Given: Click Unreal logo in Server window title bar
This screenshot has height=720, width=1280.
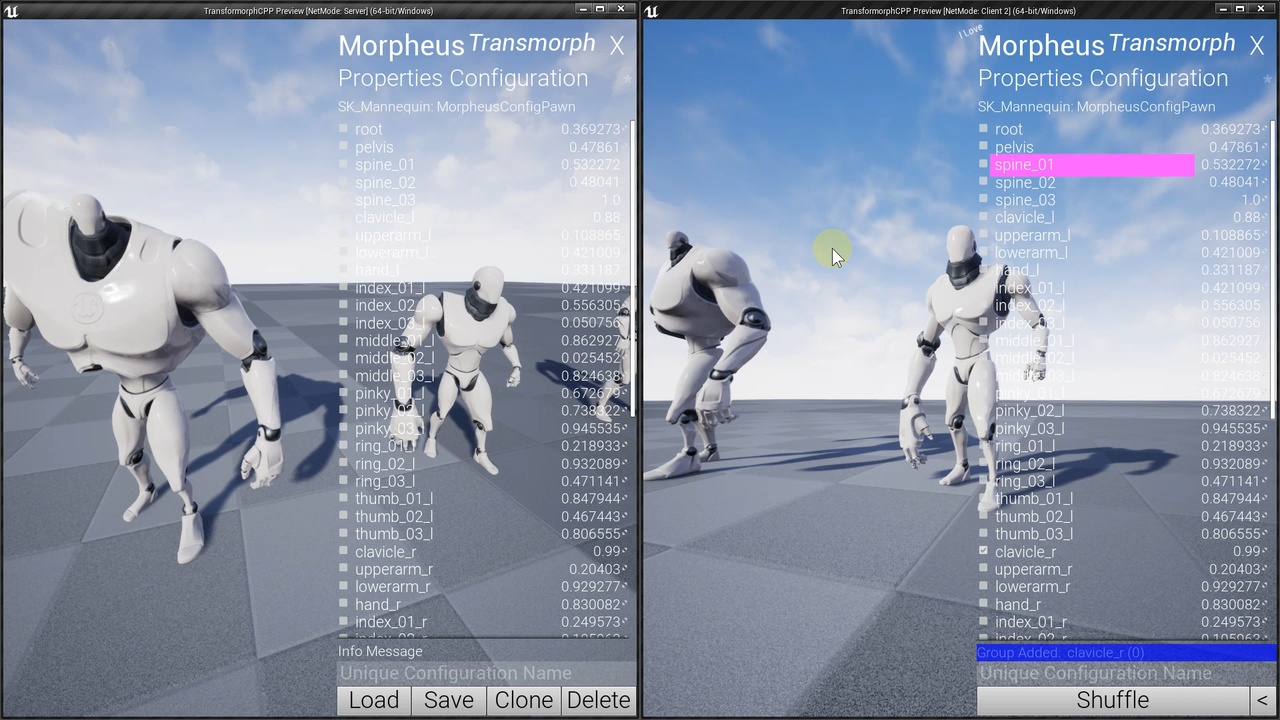Looking at the screenshot, I should [11, 11].
